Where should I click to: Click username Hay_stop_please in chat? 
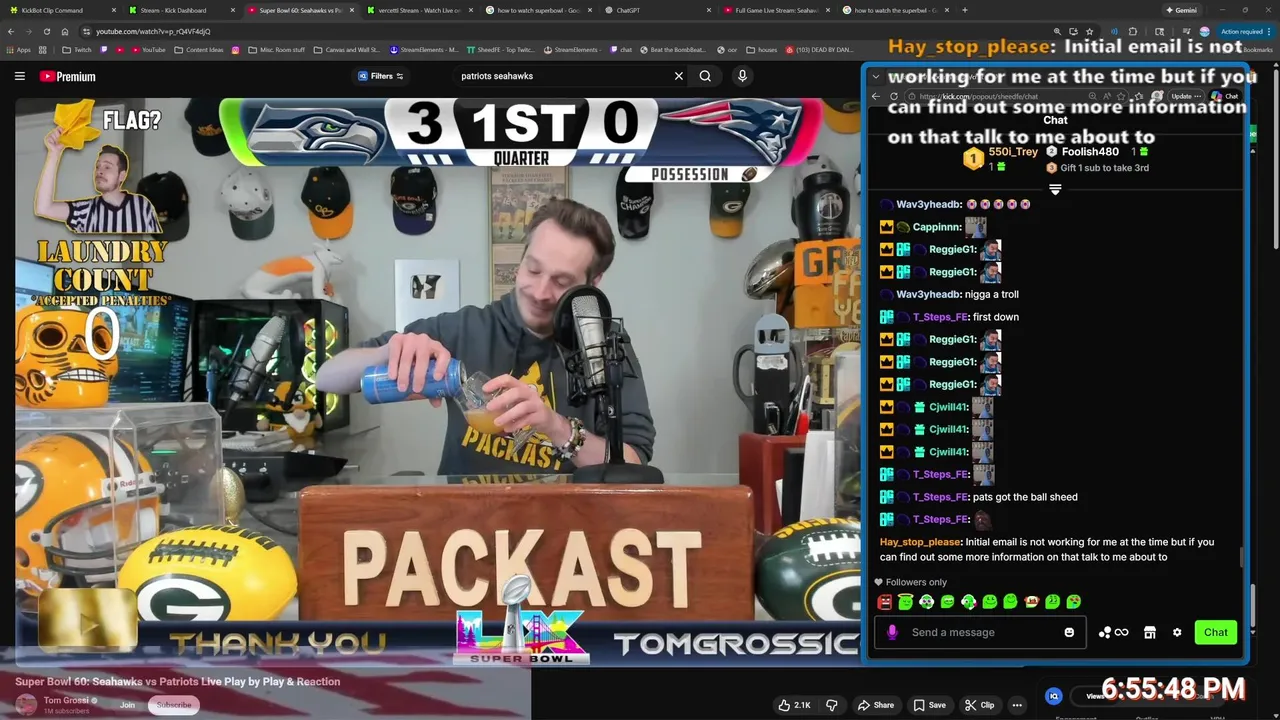919,542
